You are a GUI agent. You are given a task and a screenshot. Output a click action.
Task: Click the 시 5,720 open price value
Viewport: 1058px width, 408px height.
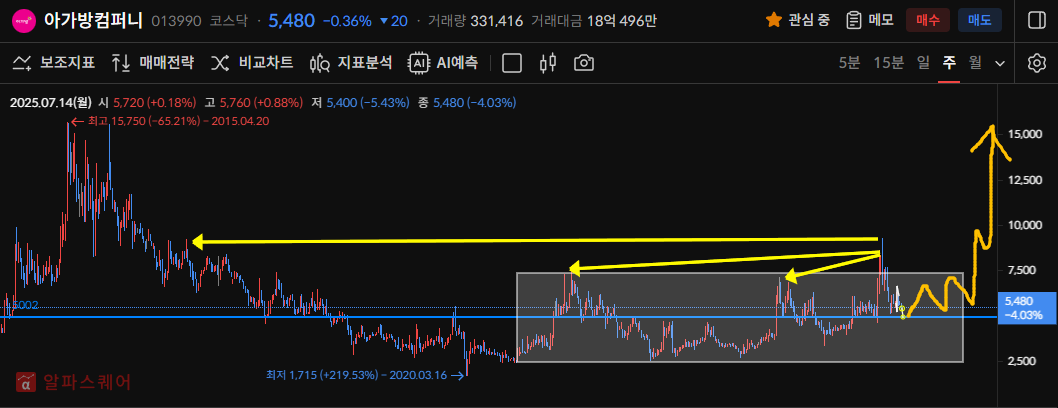pos(148,103)
